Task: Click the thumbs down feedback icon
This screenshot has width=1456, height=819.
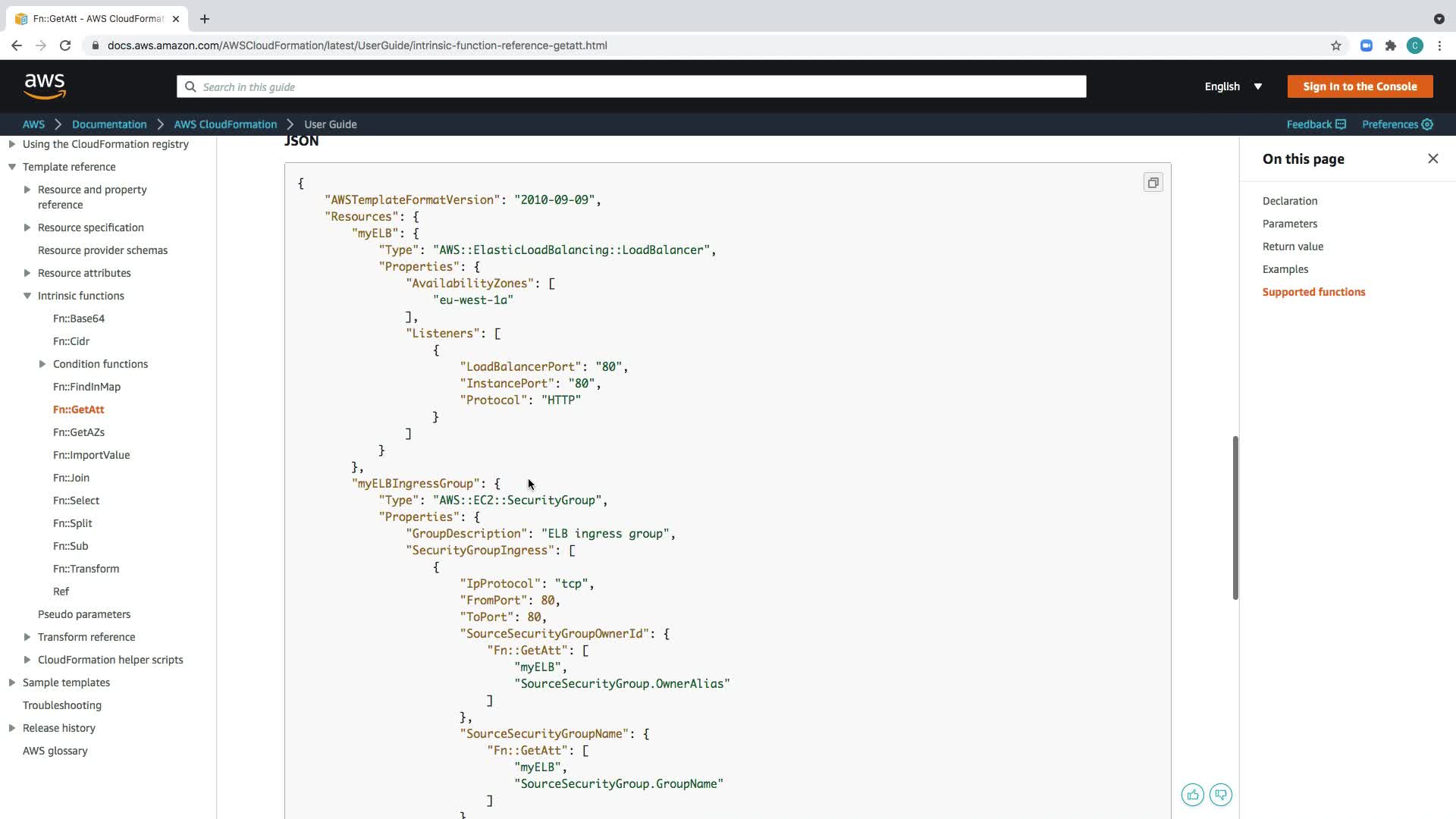Action: click(1221, 795)
